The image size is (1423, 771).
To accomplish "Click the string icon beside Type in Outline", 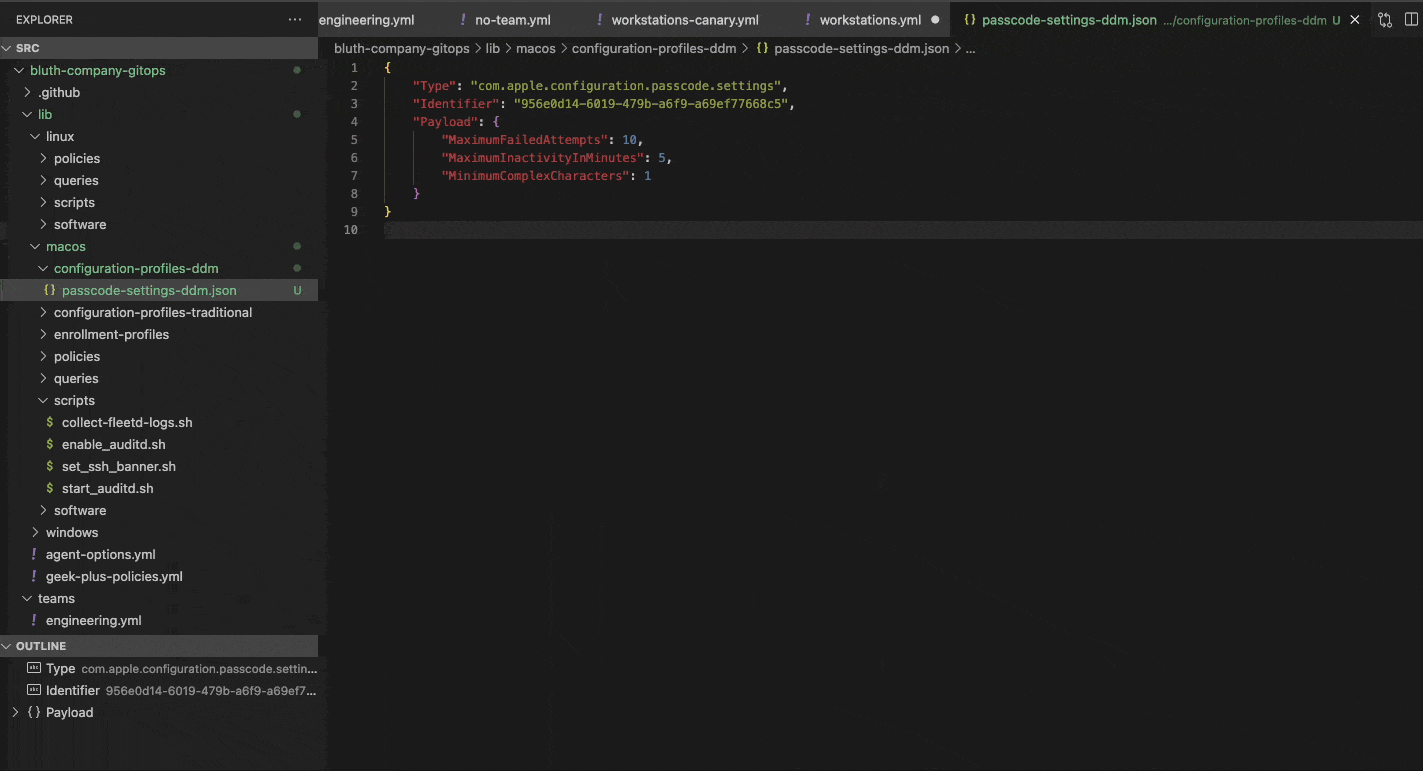I will pos(34,668).
